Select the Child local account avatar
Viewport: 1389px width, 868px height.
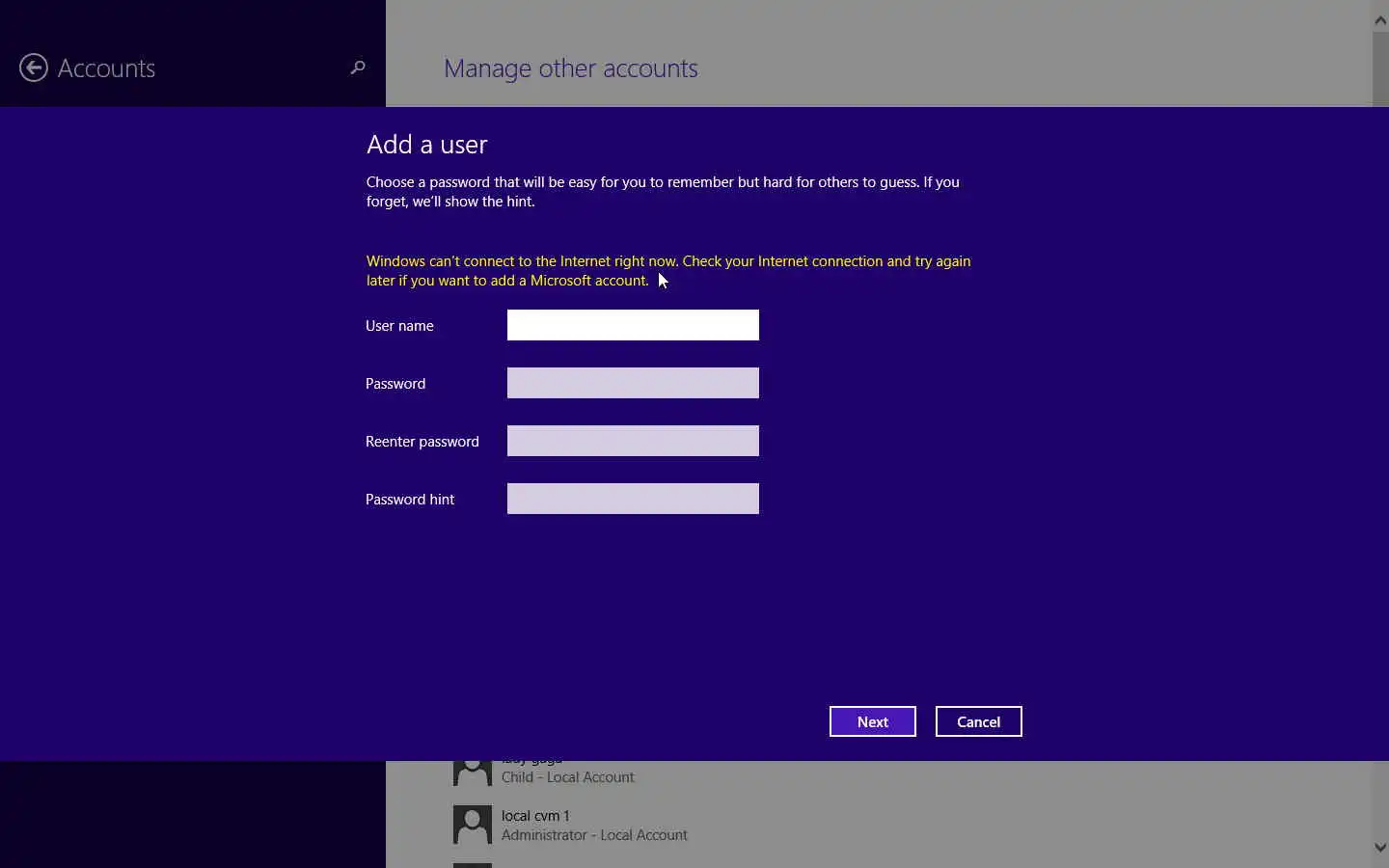click(x=473, y=773)
